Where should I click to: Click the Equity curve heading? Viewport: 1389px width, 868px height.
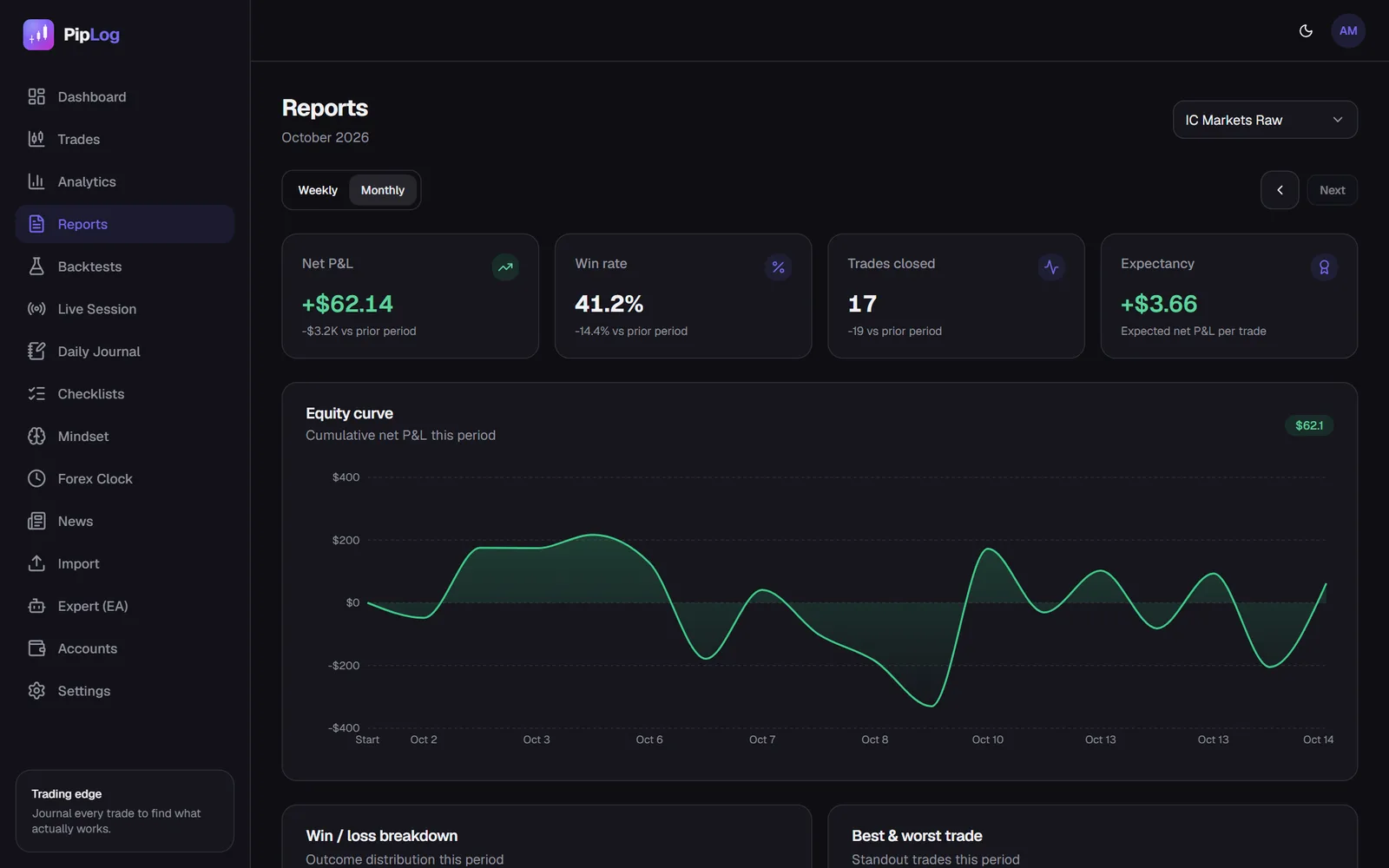tap(349, 413)
